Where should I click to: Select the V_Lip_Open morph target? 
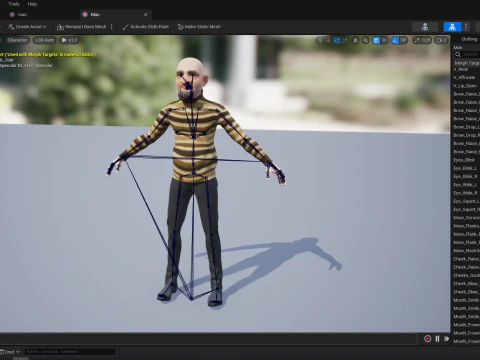(x=466, y=86)
